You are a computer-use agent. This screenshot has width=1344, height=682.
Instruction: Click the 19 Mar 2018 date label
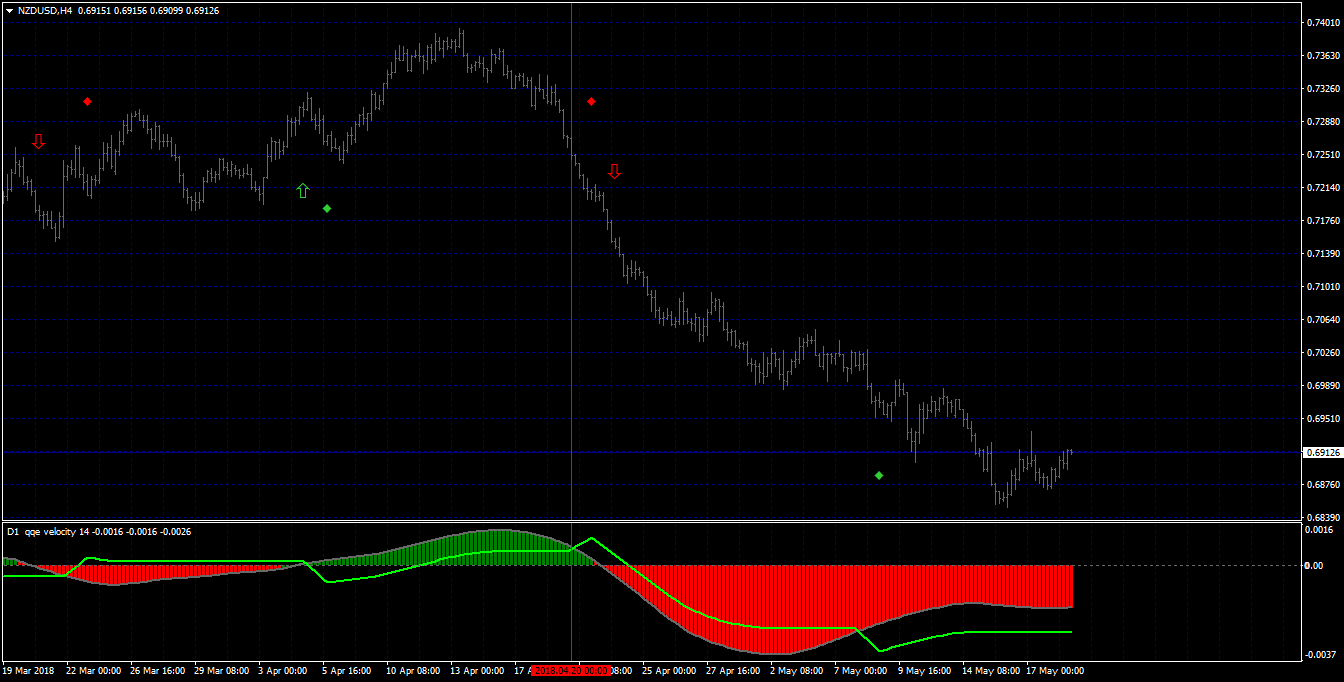tap(29, 670)
